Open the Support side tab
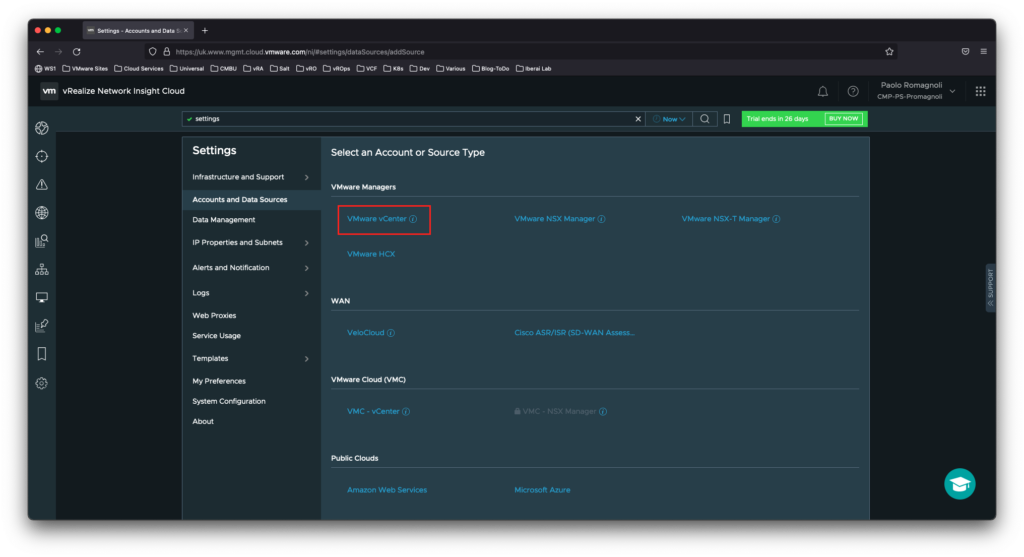 pyautogui.click(x=991, y=288)
